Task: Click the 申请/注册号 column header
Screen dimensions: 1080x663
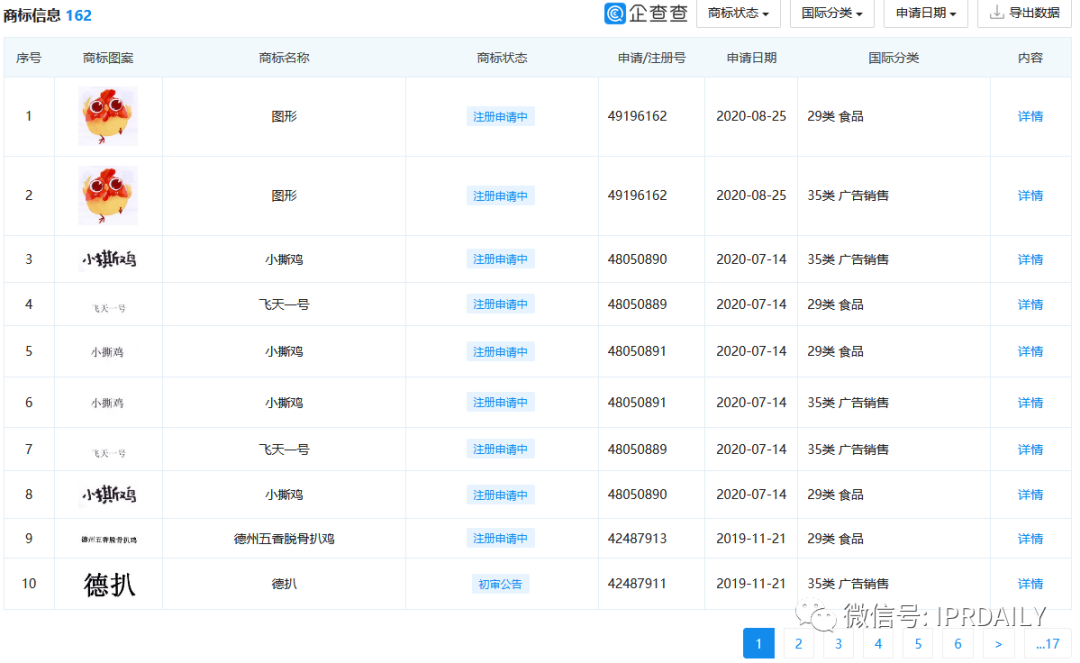Action: [x=652, y=58]
